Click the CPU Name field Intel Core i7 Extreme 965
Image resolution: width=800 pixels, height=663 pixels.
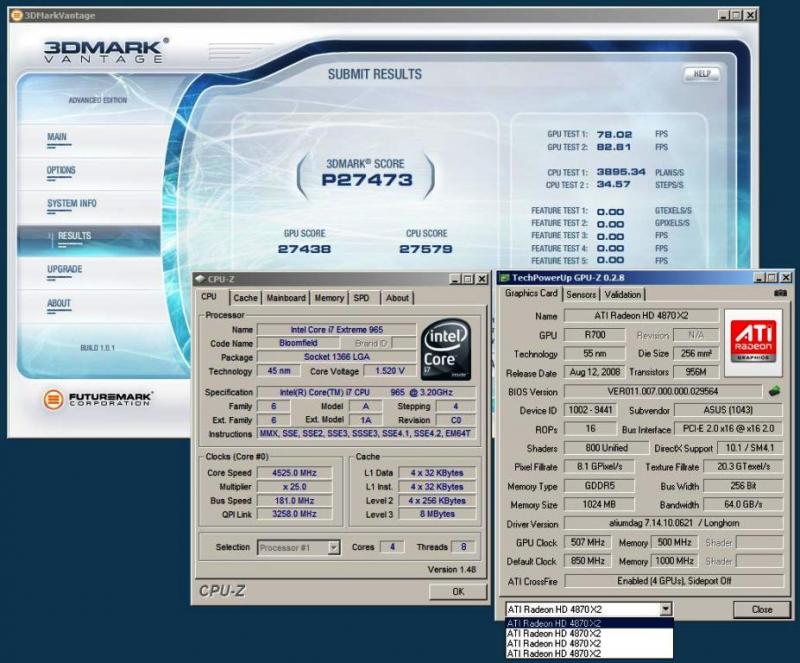(x=336, y=330)
